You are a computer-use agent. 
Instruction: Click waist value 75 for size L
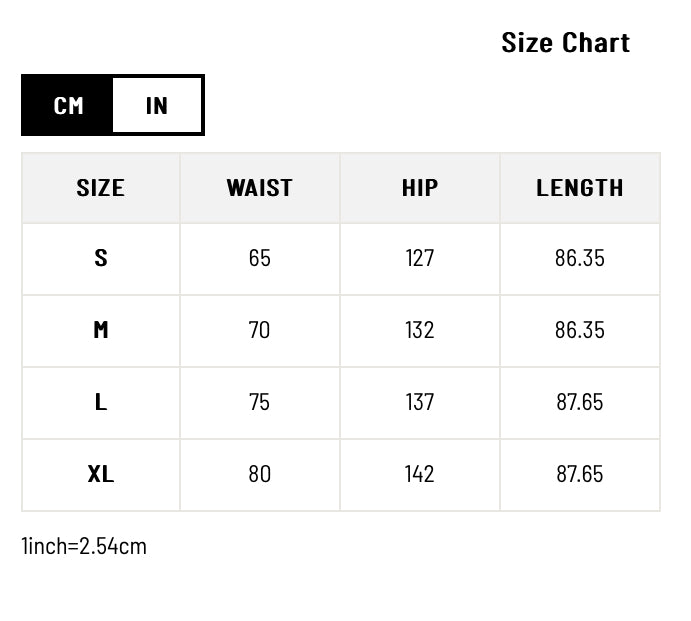[259, 402]
